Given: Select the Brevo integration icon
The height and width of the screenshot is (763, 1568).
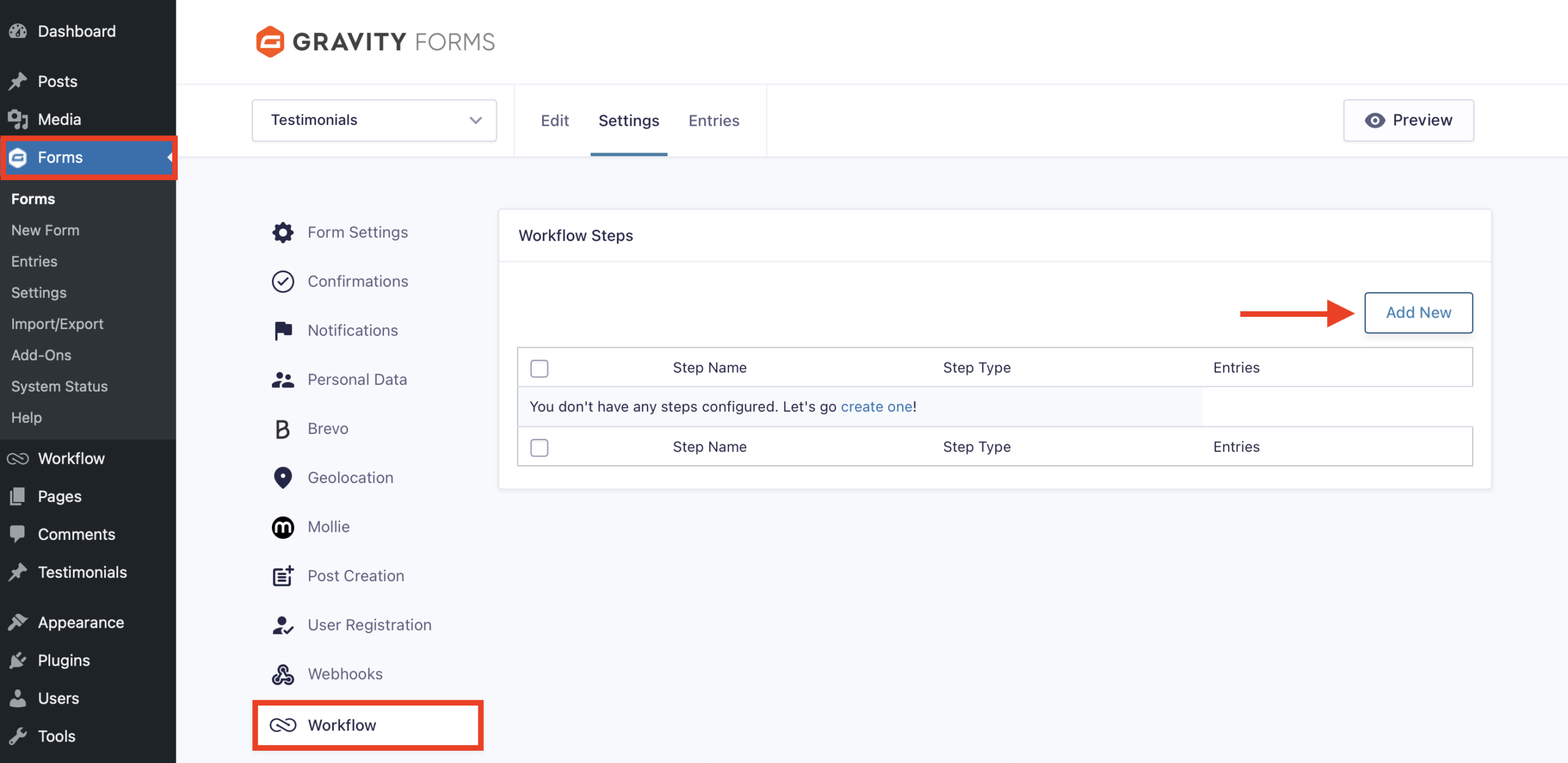Looking at the screenshot, I should (x=282, y=428).
